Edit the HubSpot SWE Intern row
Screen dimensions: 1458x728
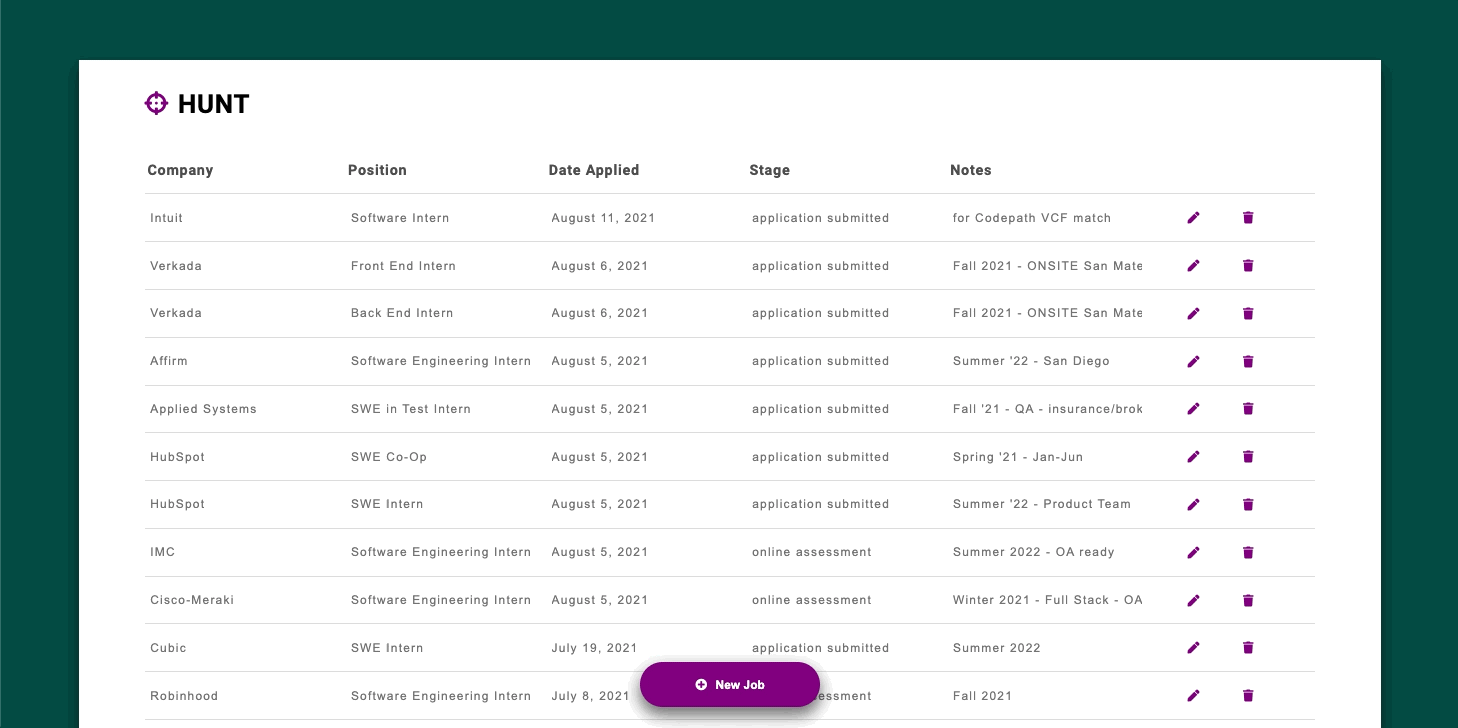[1193, 504]
